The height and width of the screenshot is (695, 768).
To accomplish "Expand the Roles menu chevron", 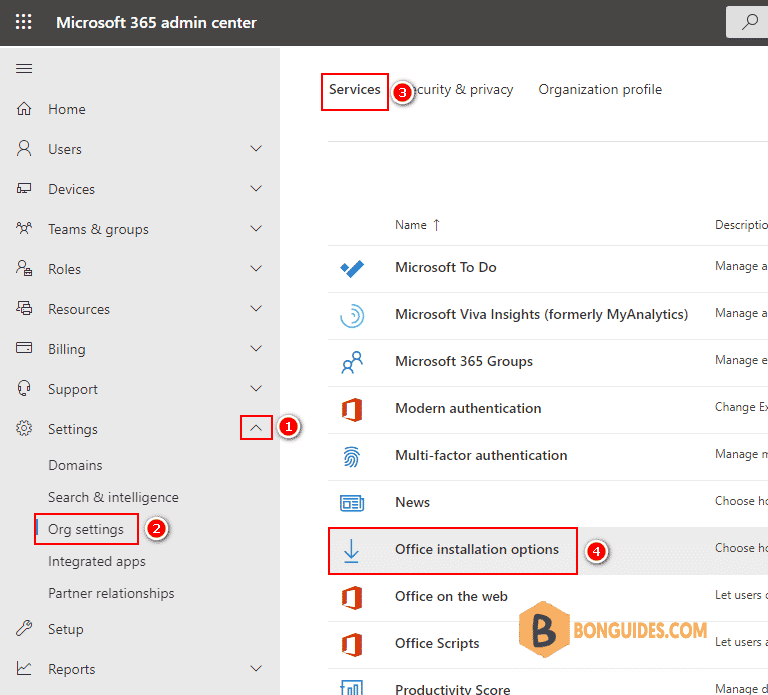I will [256, 268].
